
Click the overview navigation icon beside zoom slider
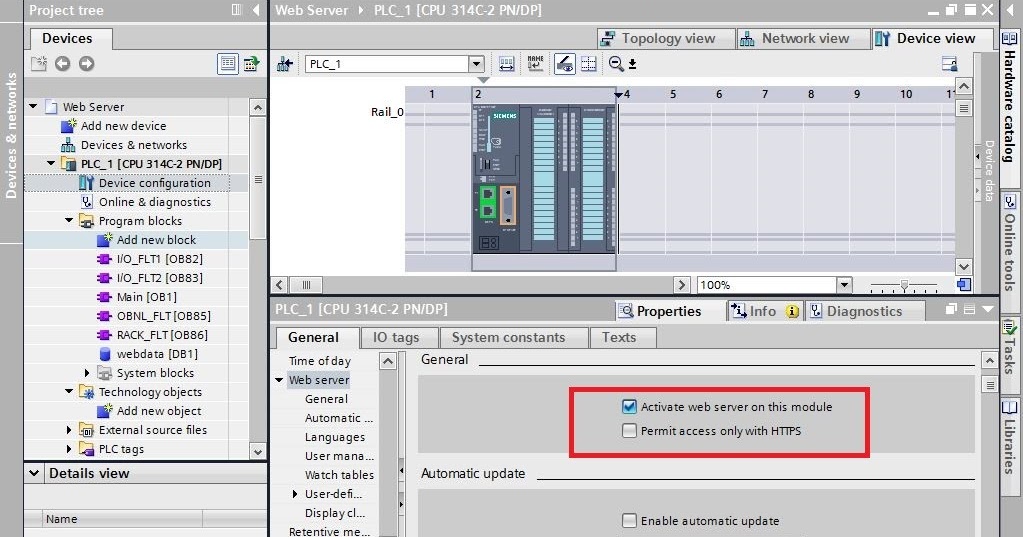click(964, 285)
